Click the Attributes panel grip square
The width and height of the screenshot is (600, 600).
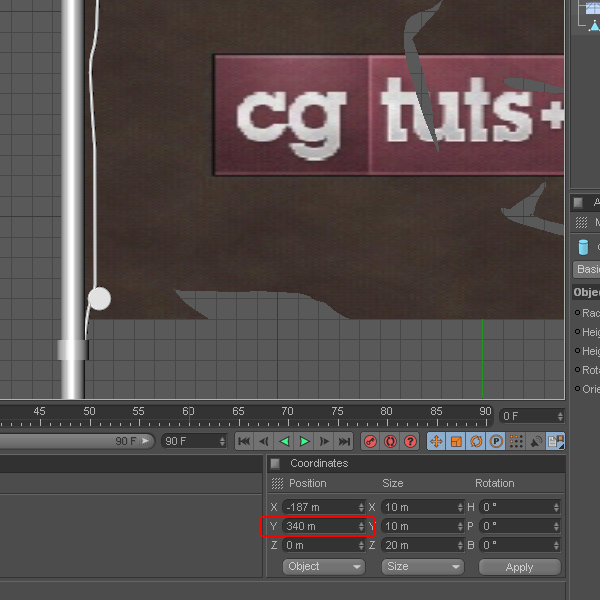coord(578,202)
